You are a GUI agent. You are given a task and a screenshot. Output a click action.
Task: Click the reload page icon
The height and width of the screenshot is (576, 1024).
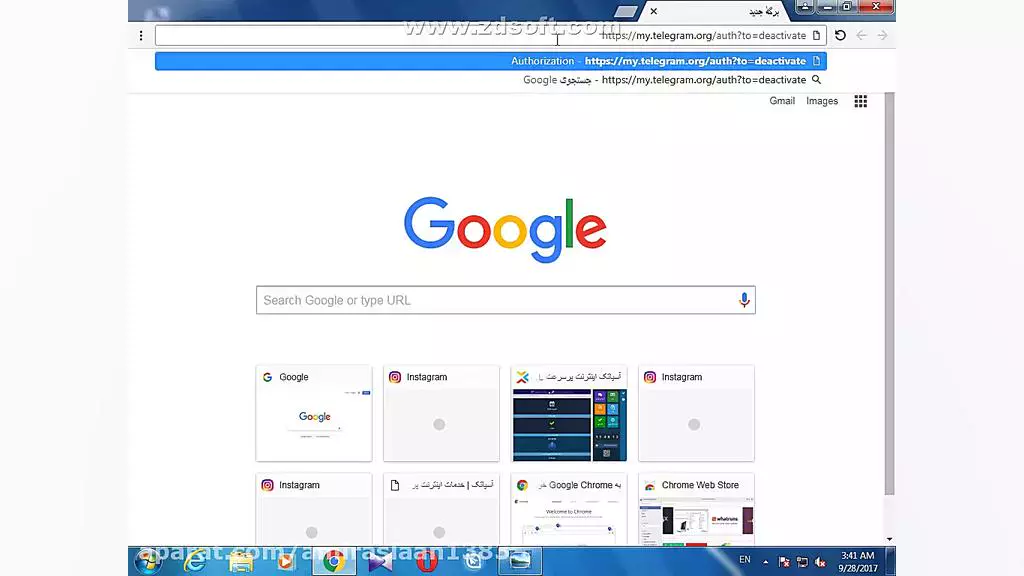[x=840, y=35]
